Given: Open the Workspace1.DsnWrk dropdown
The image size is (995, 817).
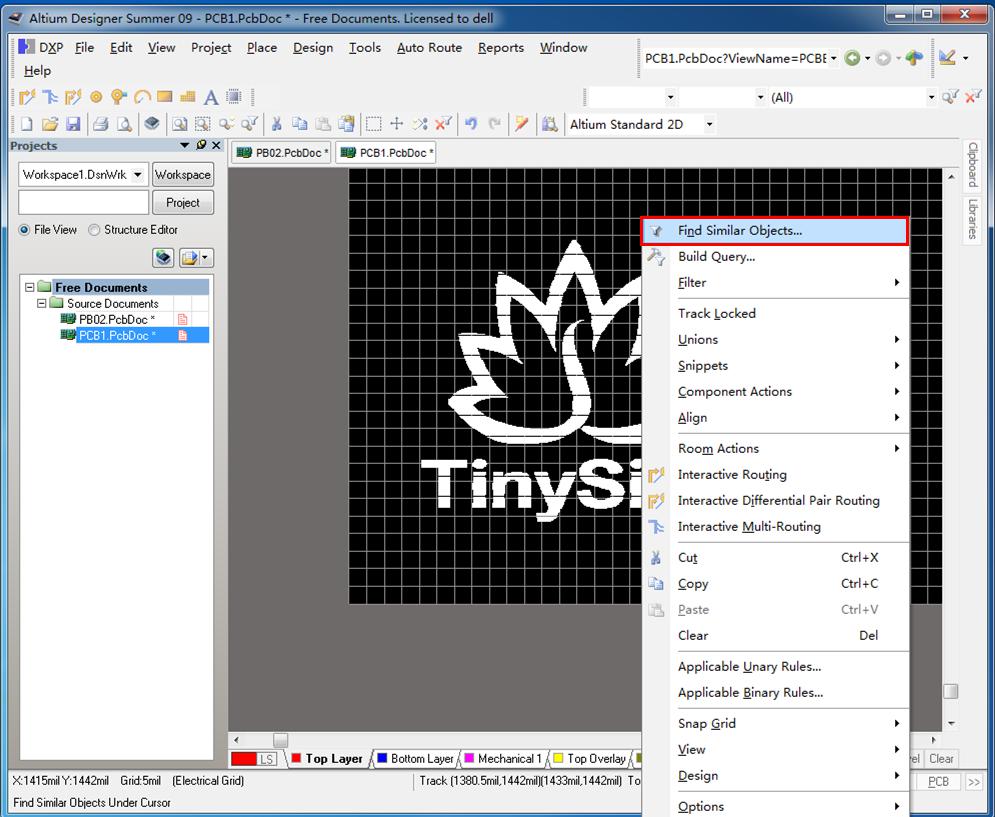Looking at the screenshot, I should click(137, 174).
